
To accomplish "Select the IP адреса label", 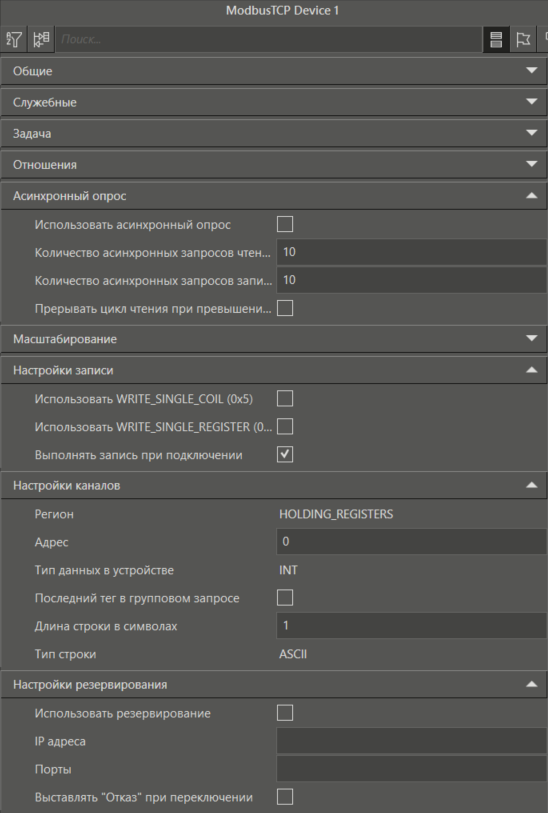I will tap(60, 741).
